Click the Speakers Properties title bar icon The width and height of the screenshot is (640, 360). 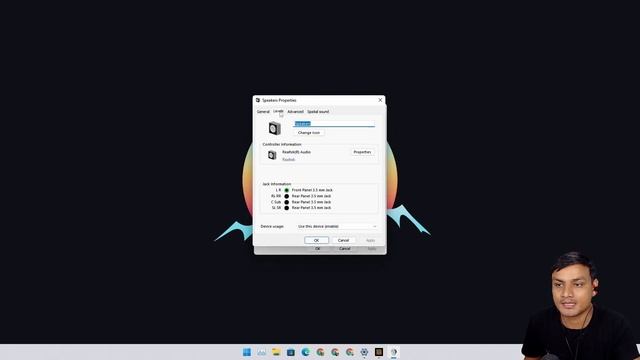258,100
